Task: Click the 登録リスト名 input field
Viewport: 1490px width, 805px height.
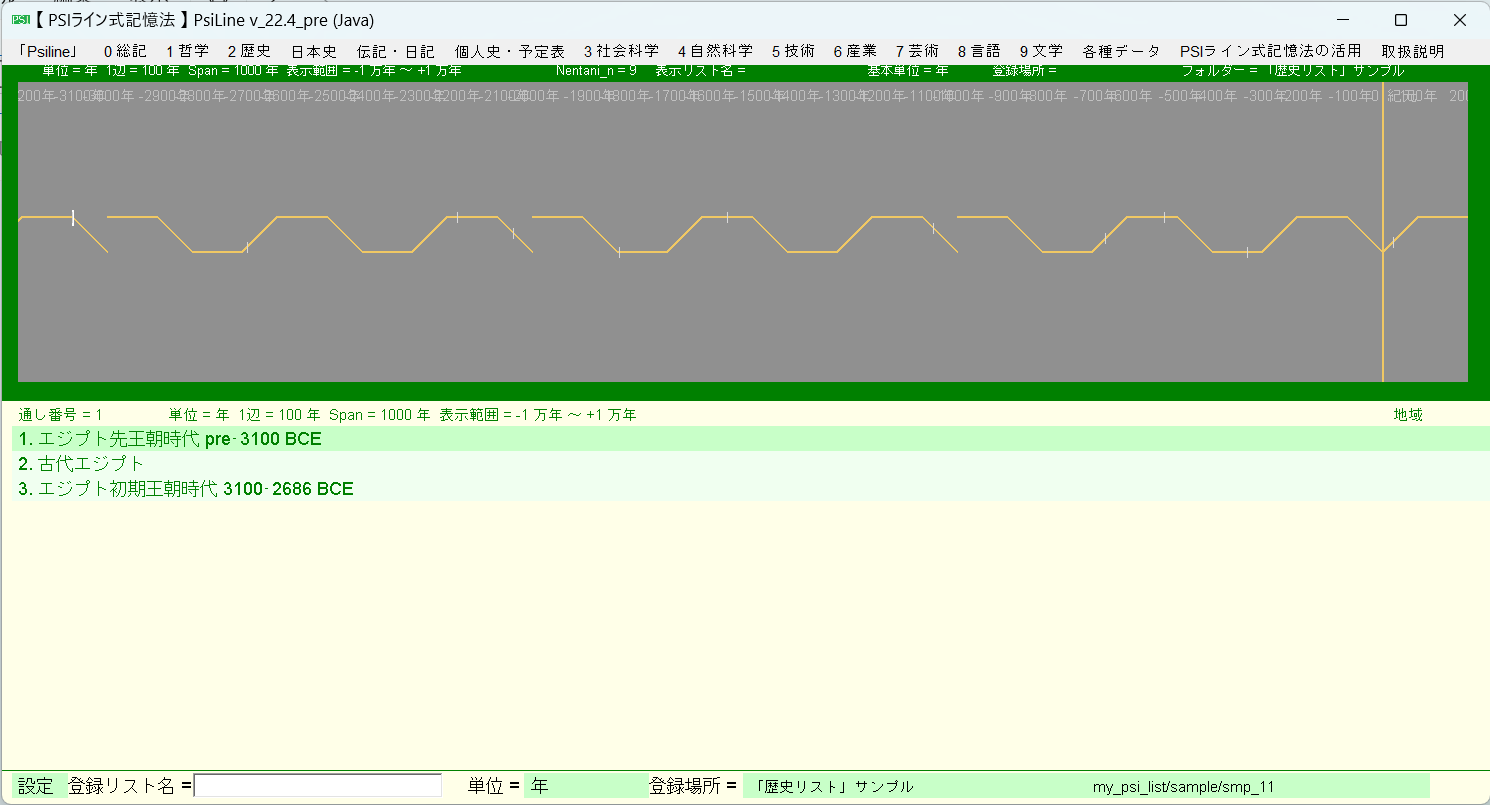Action: pos(318,786)
